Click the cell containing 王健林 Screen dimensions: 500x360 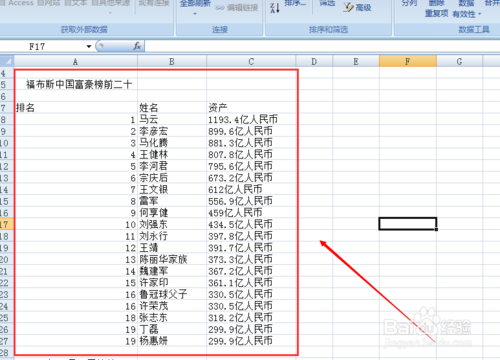(172, 154)
